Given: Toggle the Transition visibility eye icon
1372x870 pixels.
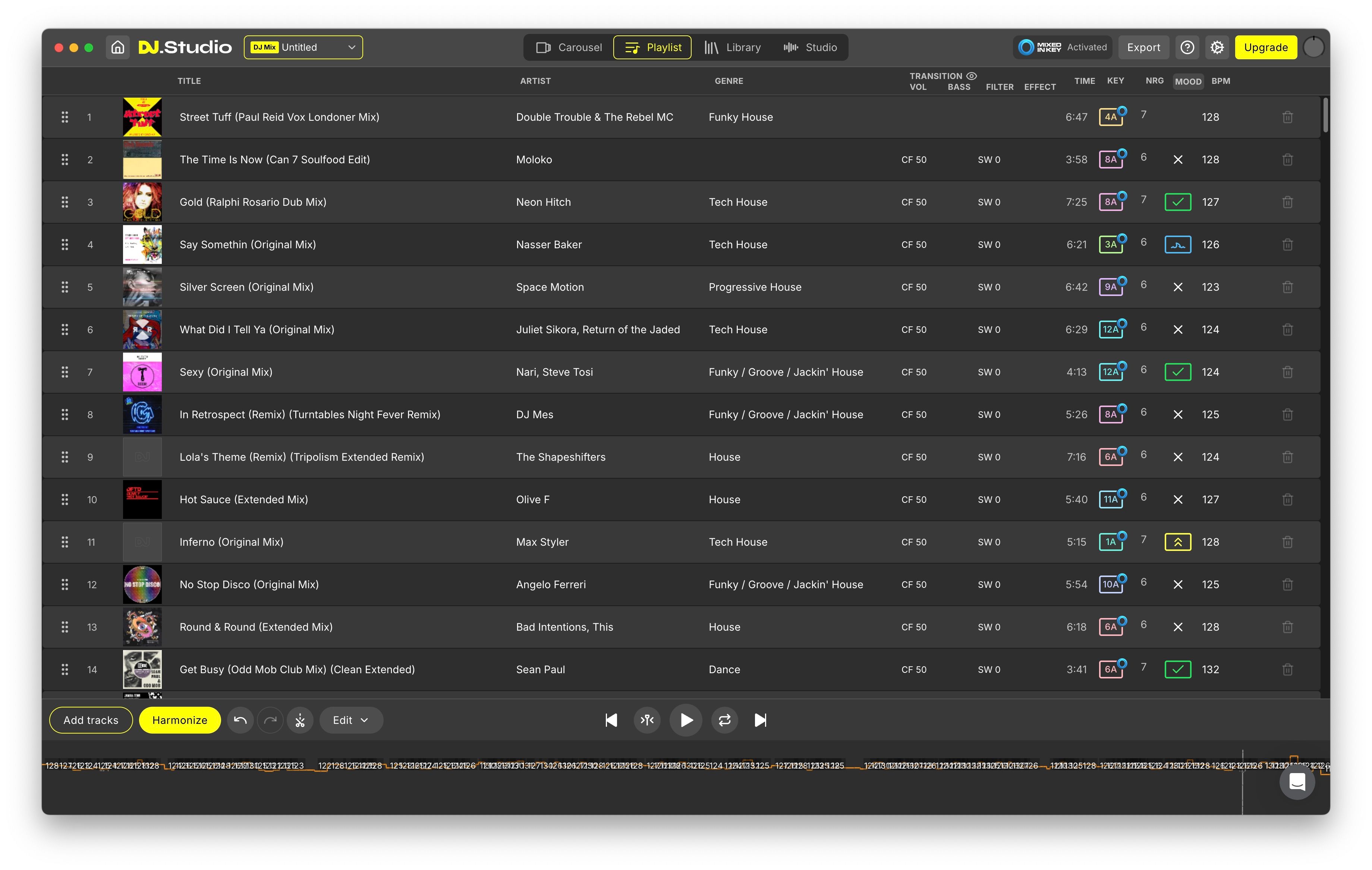Looking at the screenshot, I should (x=972, y=76).
